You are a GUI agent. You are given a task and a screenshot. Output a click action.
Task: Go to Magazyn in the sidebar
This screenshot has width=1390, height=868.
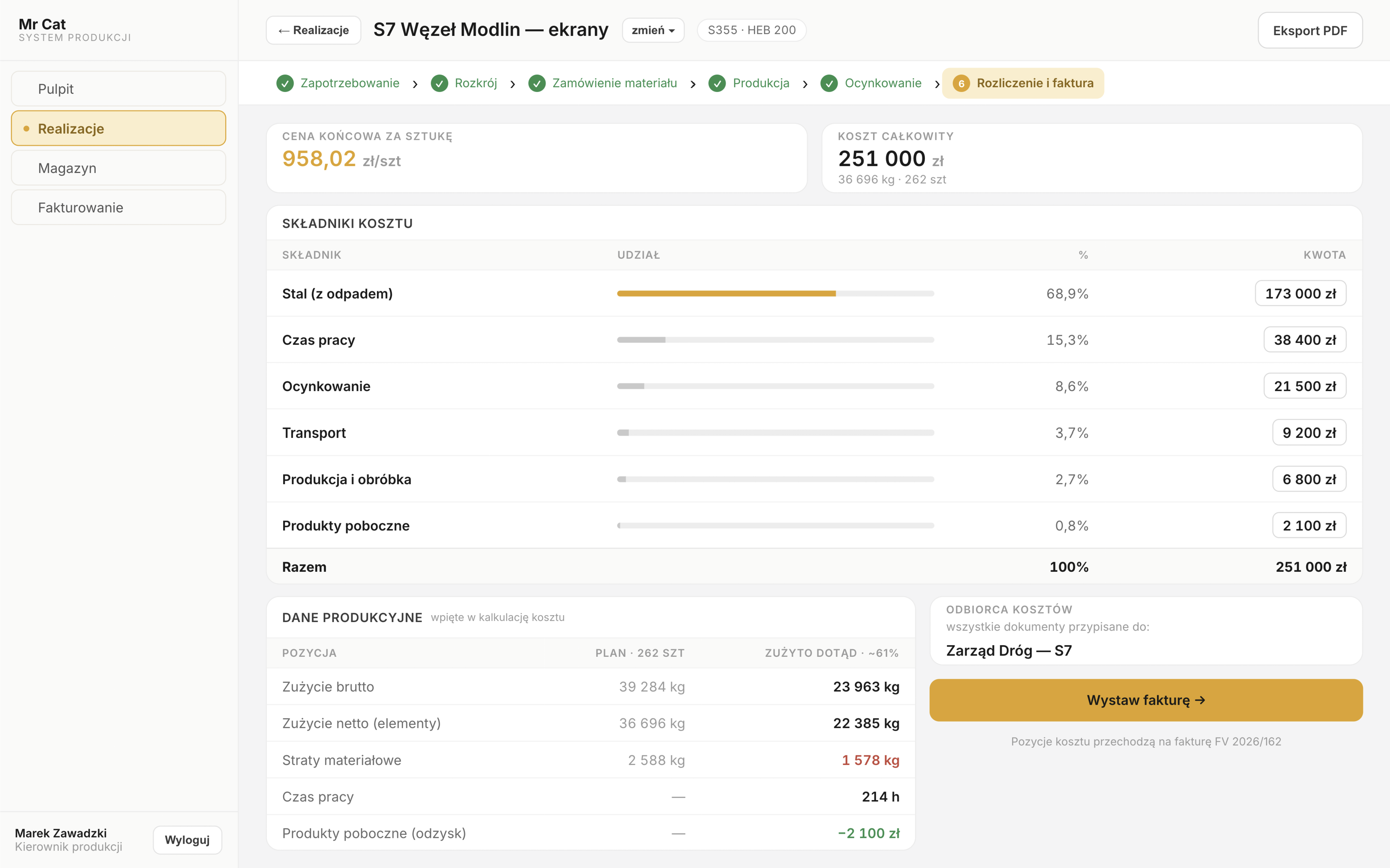click(x=118, y=168)
